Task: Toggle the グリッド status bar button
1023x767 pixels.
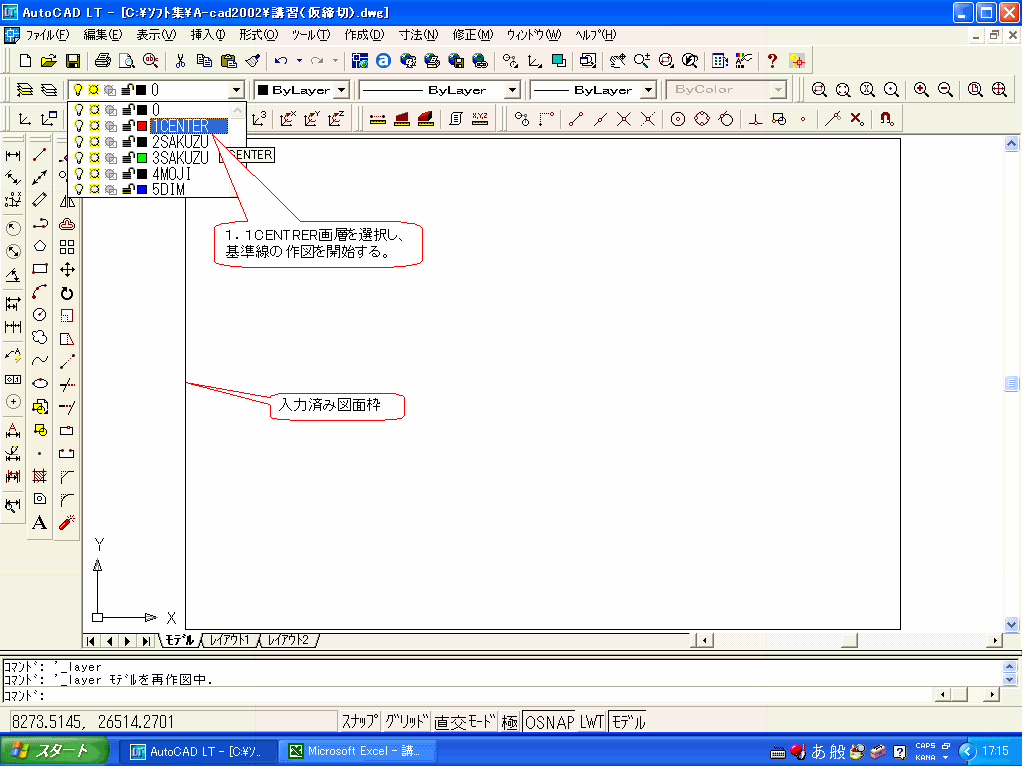Action: coord(406,721)
